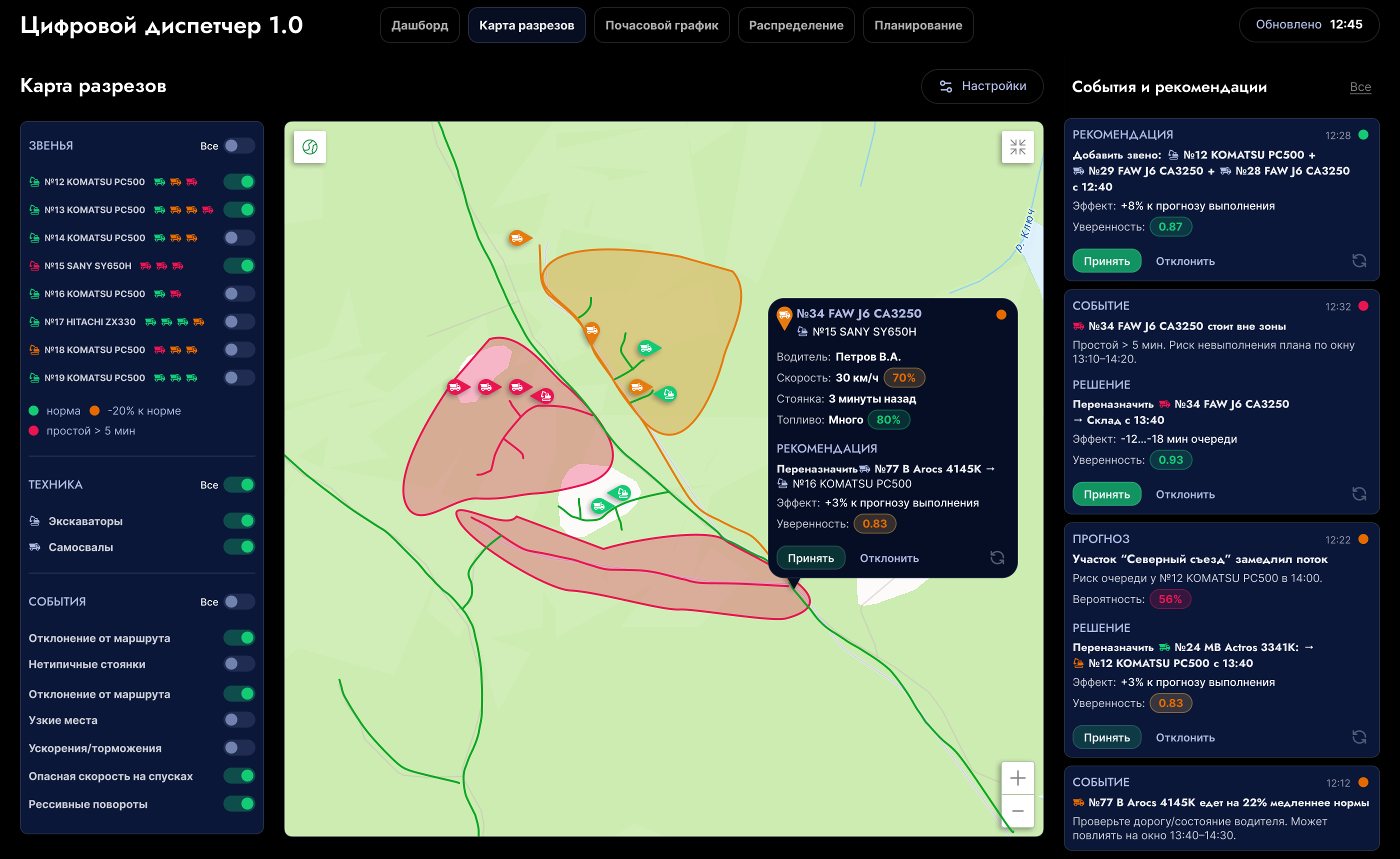Click the 'норма' green legend dot
Screen dimensions: 1400x859
(33, 410)
